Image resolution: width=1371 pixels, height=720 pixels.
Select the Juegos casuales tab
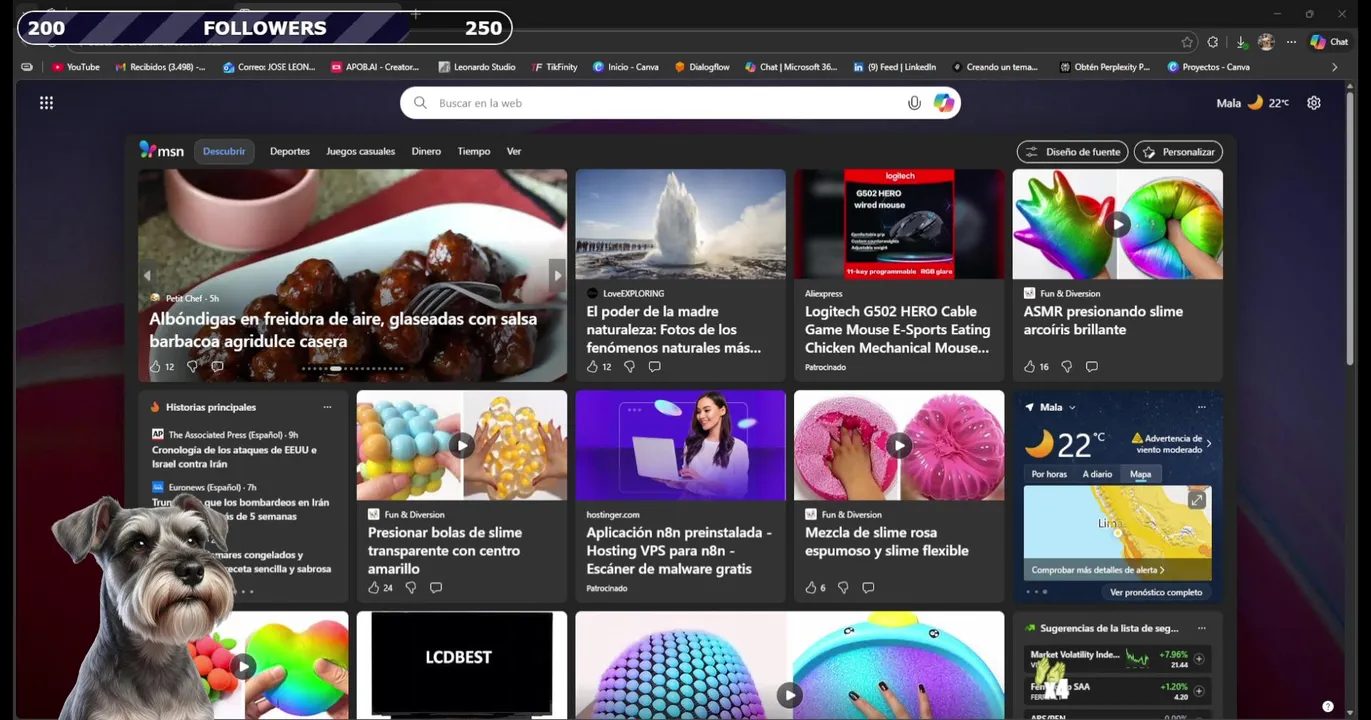point(360,151)
